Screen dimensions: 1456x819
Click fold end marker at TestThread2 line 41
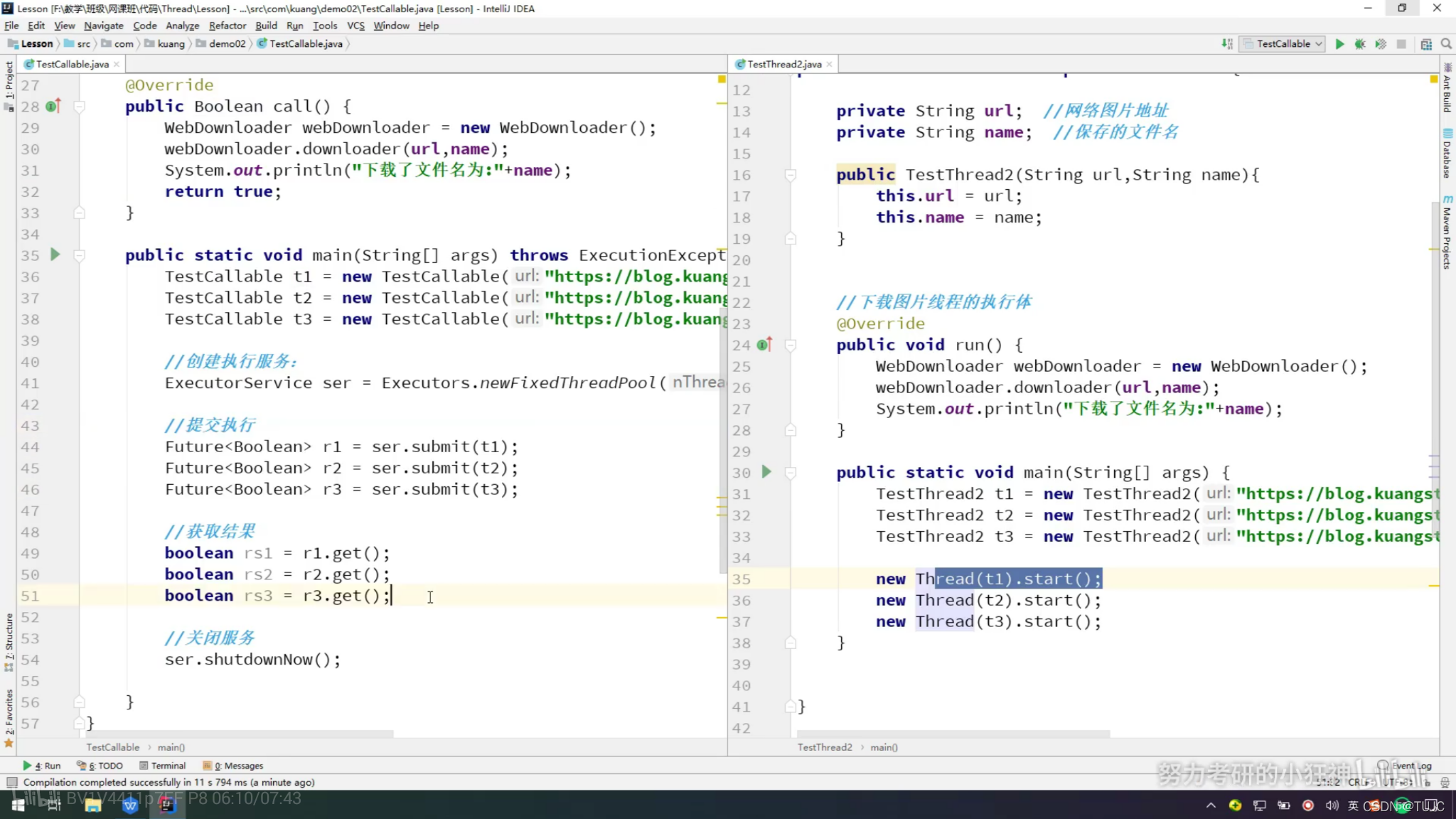coord(791,707)
